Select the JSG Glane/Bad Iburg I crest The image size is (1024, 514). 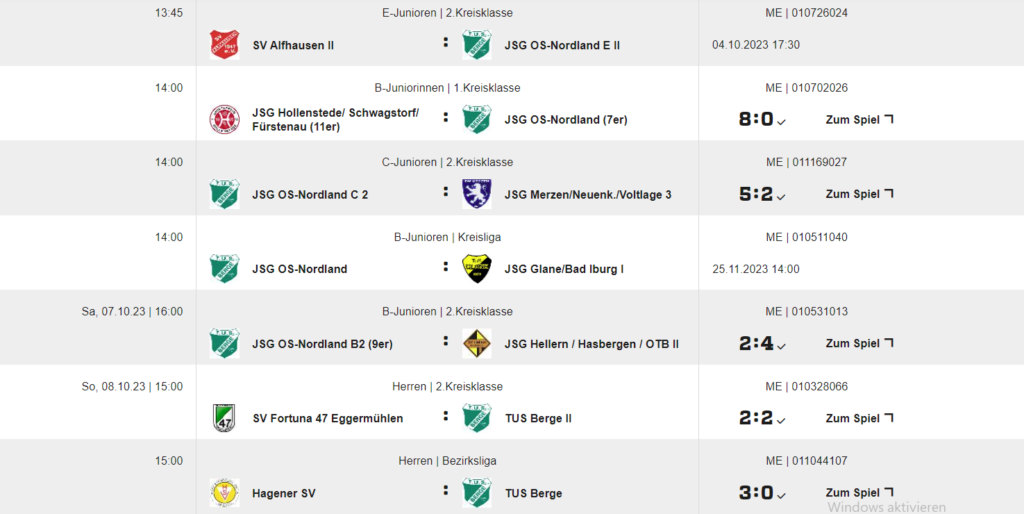pos(477,268)
